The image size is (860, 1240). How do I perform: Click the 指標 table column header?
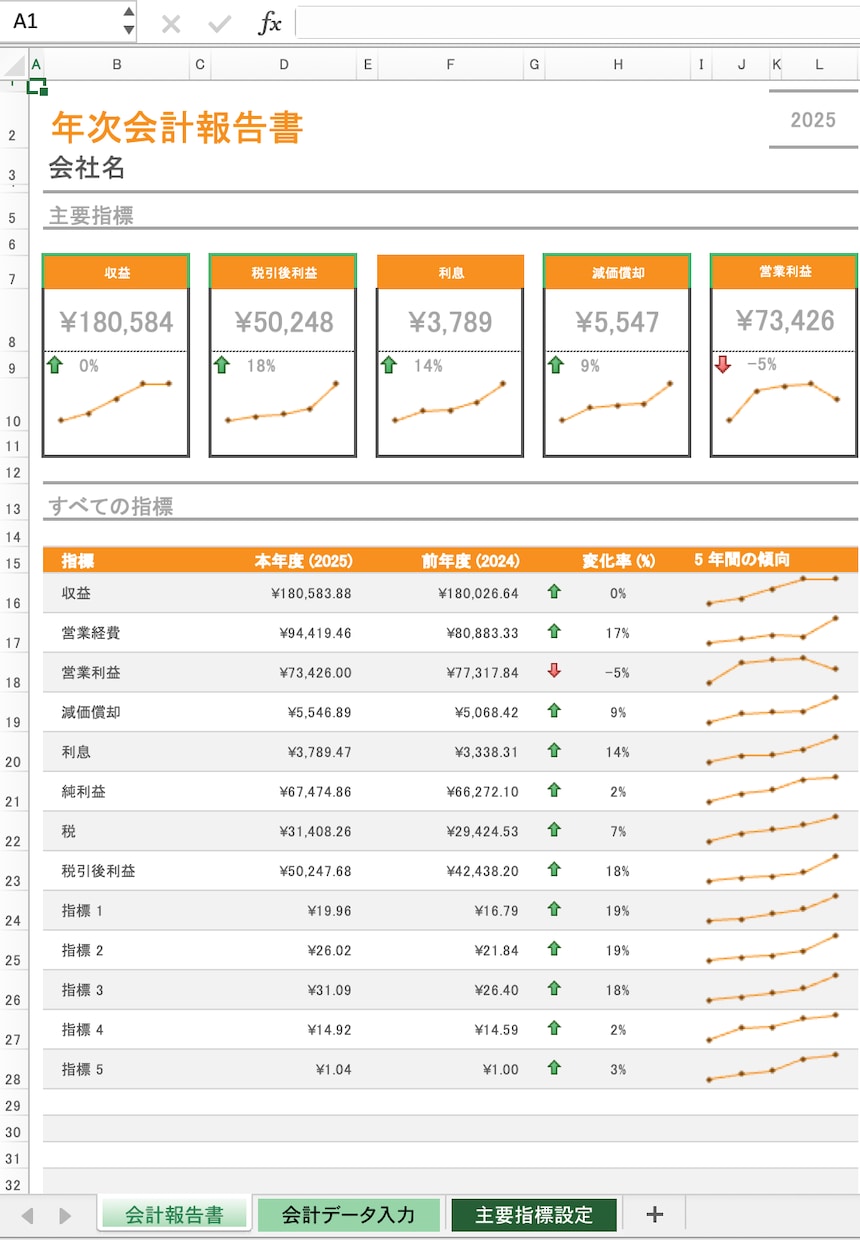click(x=78, y=560)
